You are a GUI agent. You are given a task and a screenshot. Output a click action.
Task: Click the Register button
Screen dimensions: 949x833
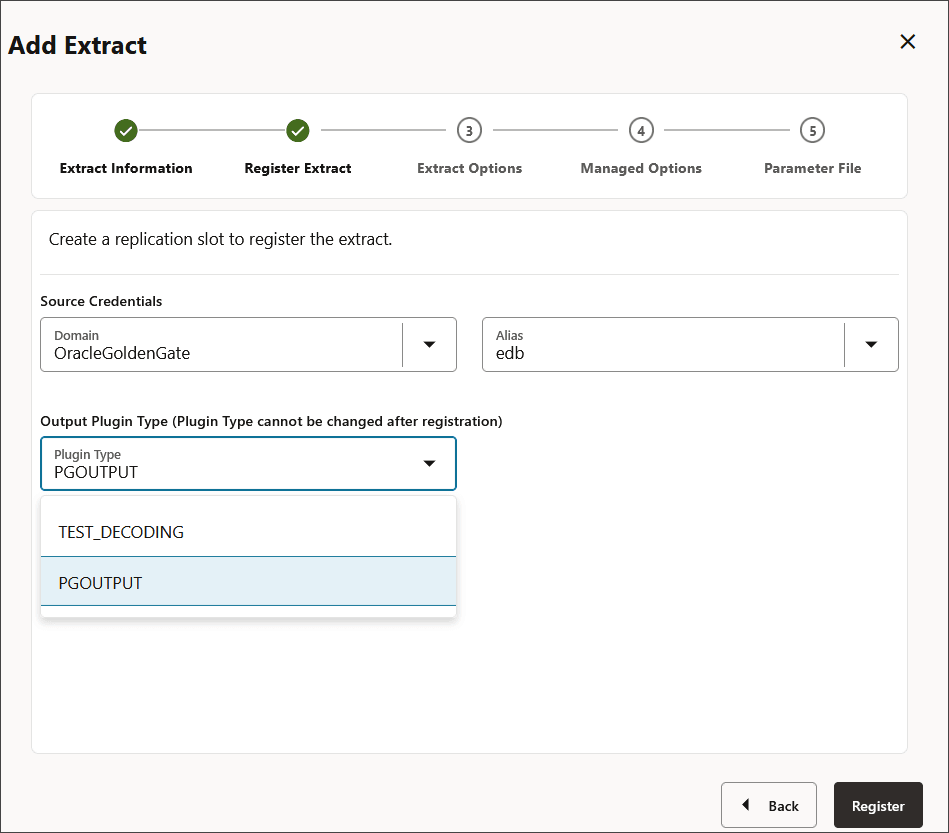click(877, 805)
